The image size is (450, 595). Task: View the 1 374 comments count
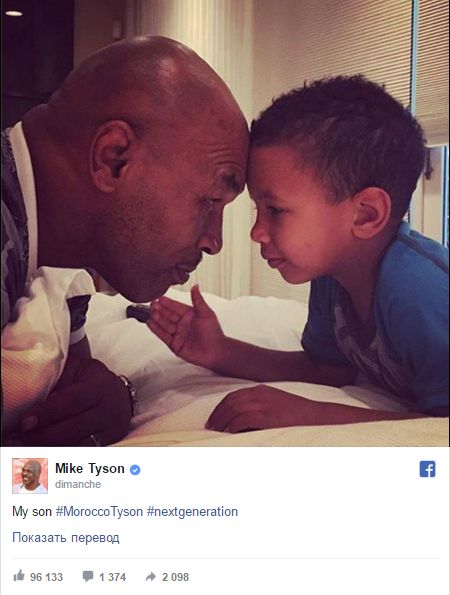[112, 577]
